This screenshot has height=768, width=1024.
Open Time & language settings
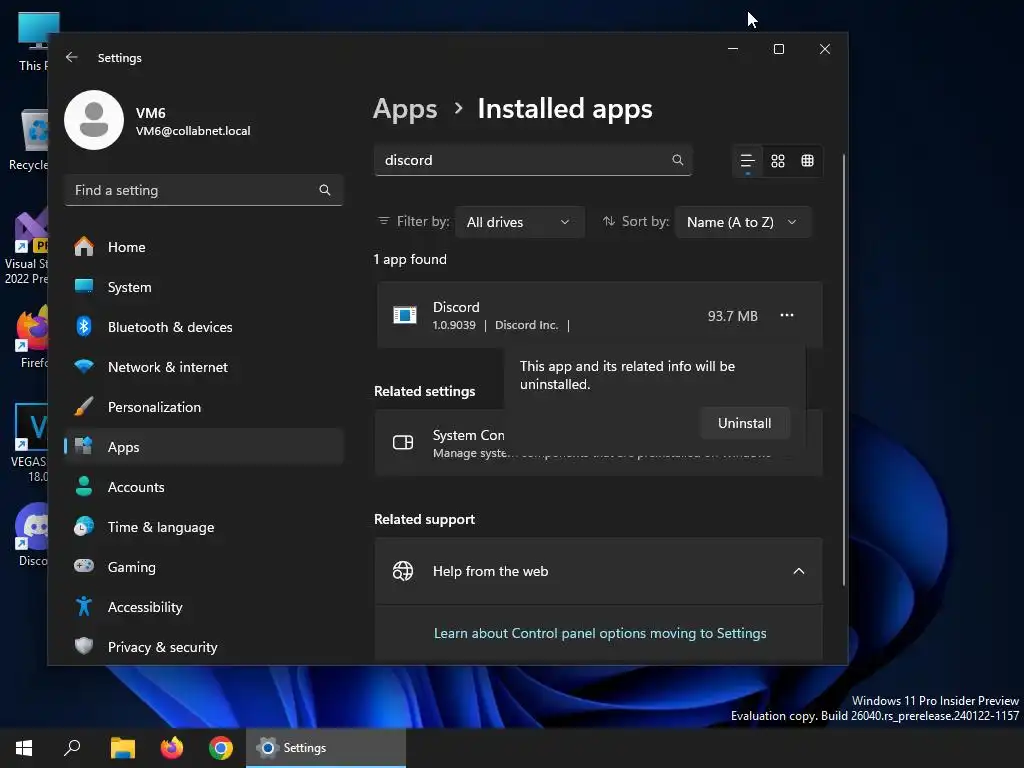pos(204,527)
